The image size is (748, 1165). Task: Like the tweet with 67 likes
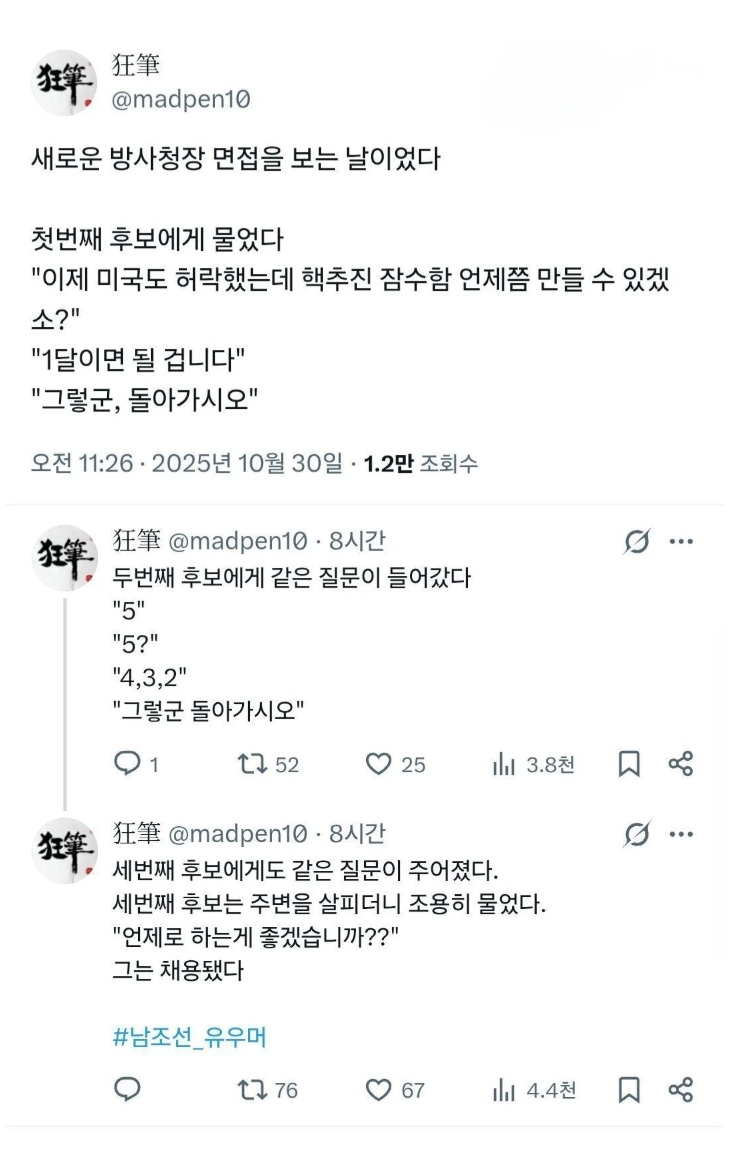point(378,1089)
